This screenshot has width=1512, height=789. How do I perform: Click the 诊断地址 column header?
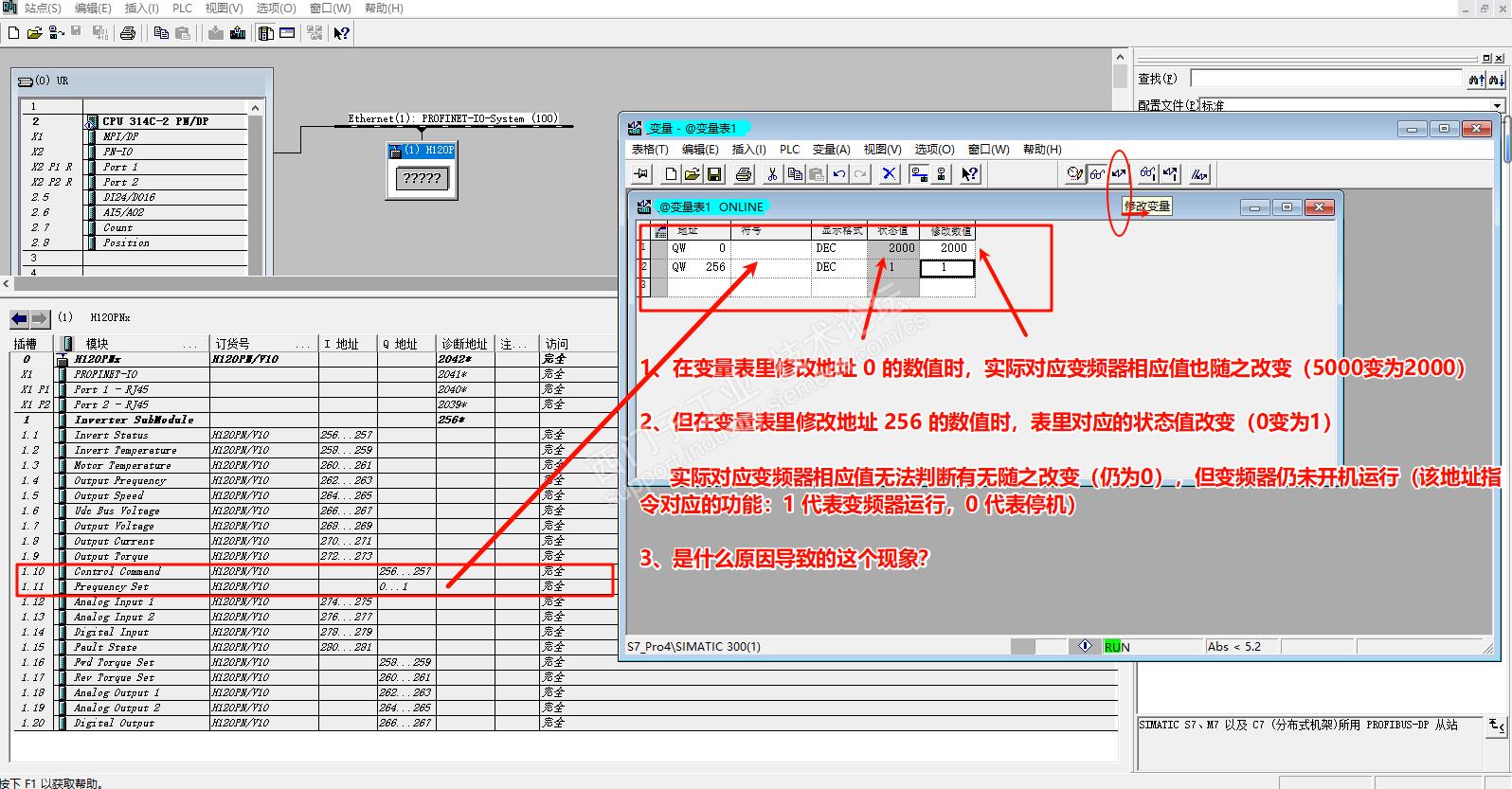point(466,344)
